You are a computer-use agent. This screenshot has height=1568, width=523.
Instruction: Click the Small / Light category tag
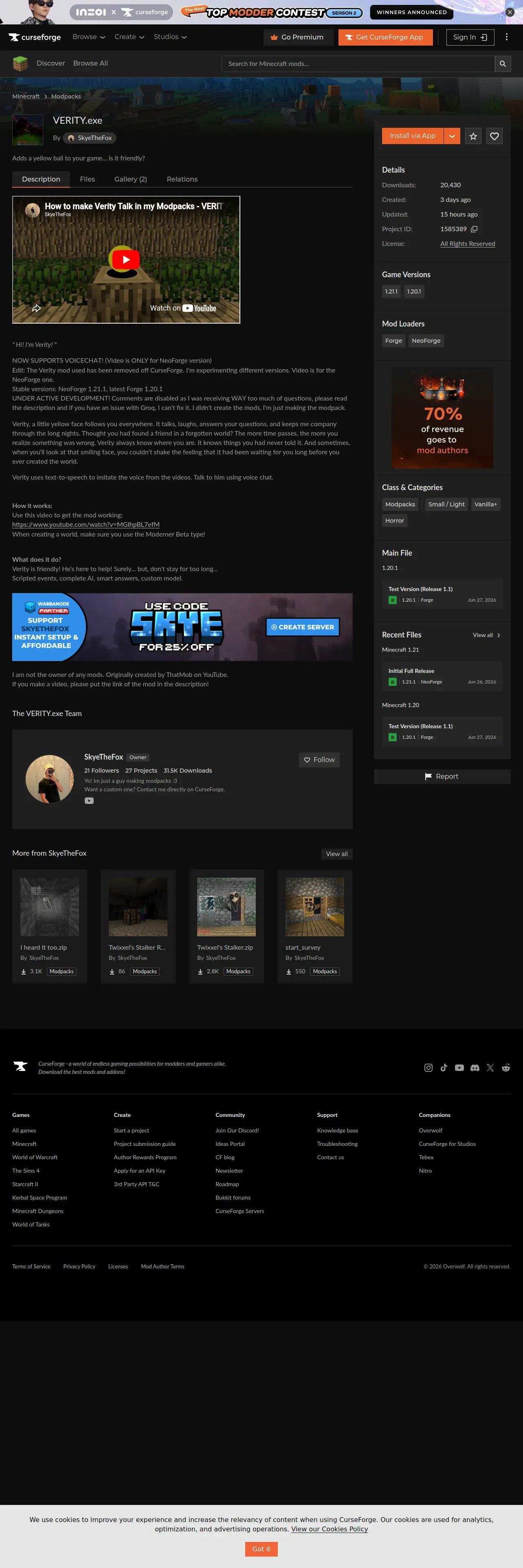click(446, 505)
